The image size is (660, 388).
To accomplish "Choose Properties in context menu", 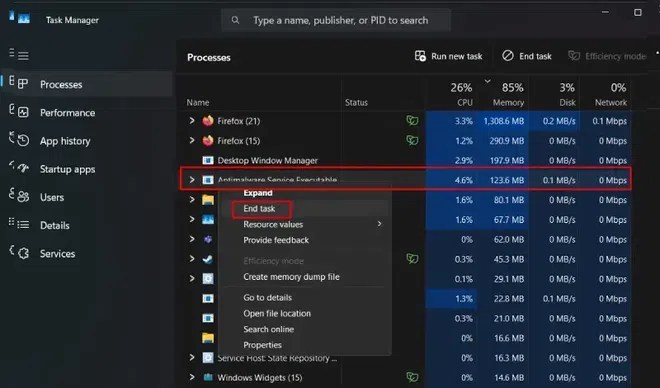I will (x=262, y=345).
